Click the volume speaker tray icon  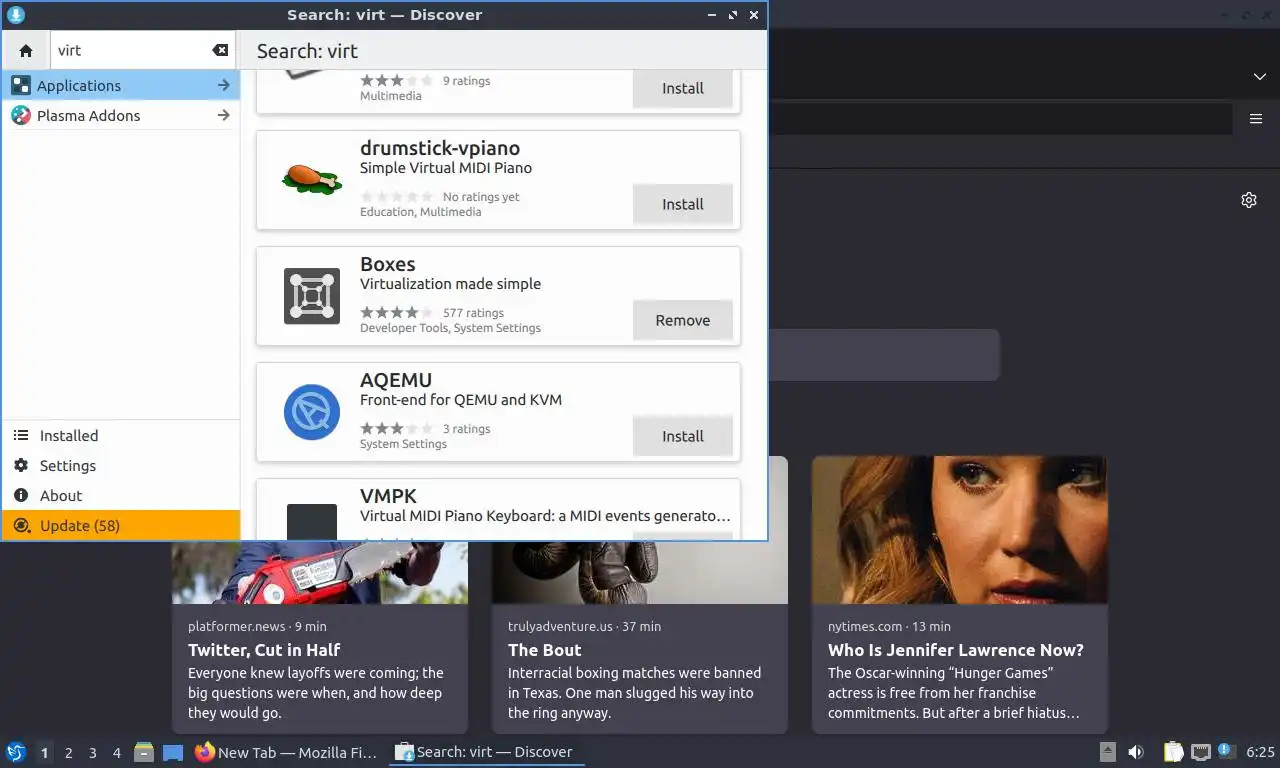coord(1136,752)
